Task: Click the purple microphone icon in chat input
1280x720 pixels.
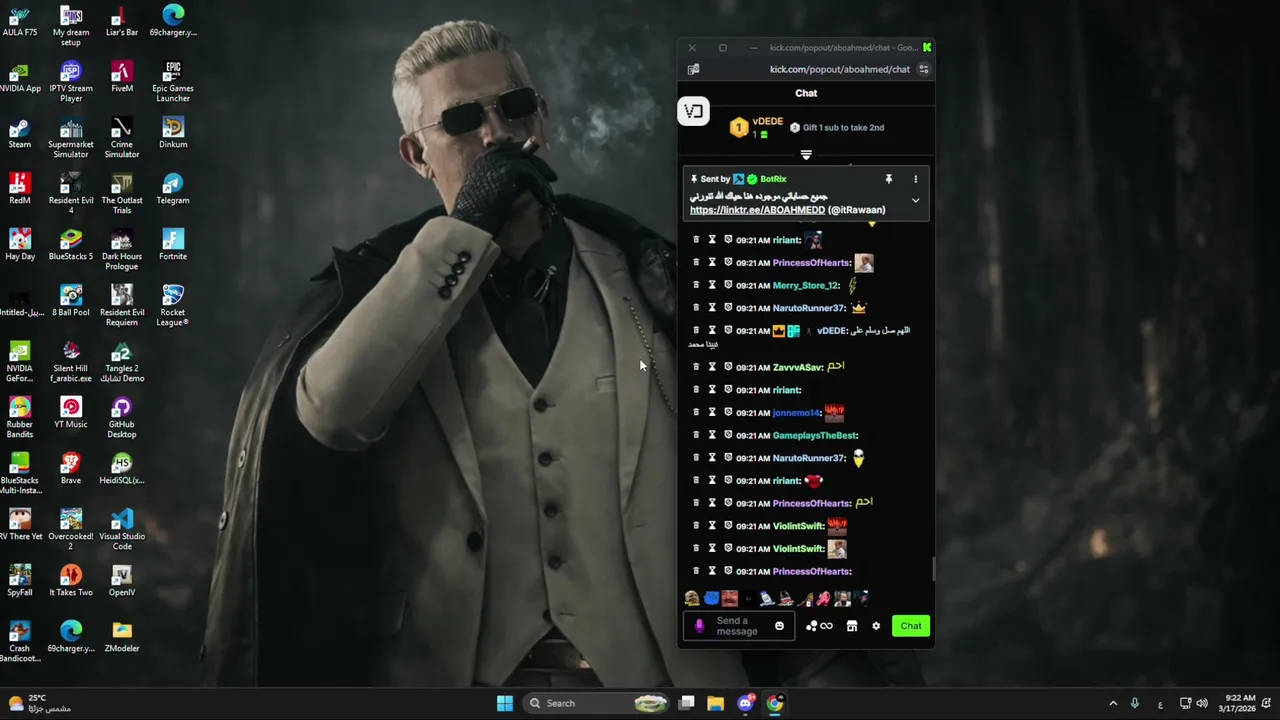Action: click(699, 626)
